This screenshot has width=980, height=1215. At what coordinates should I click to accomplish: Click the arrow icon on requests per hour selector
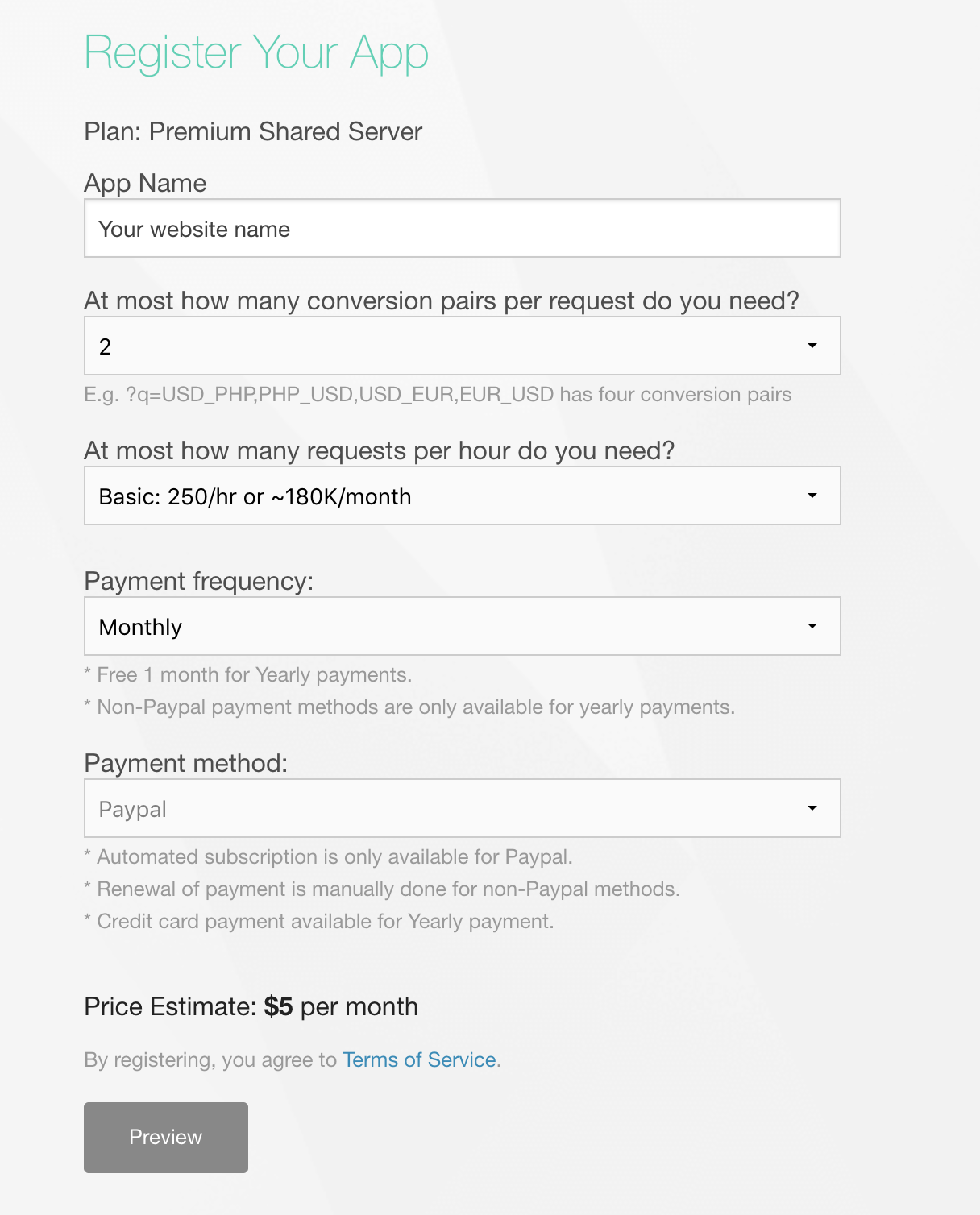[812, 496]
